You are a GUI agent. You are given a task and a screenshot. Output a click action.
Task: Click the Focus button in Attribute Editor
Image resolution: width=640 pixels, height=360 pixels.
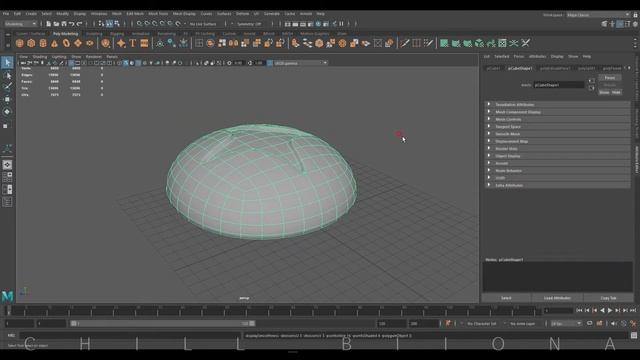coord(610,78)
